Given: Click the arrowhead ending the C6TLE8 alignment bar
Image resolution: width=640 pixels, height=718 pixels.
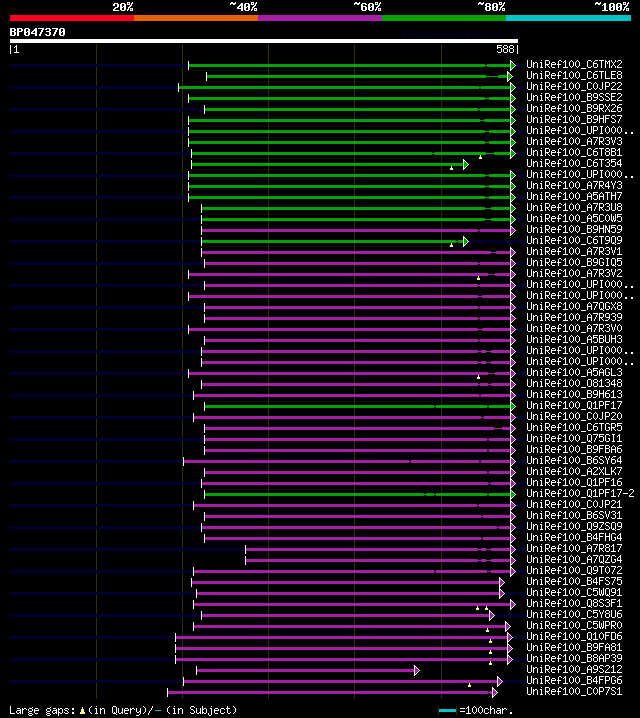Looking at the screenshot, I should pos(510,76).
